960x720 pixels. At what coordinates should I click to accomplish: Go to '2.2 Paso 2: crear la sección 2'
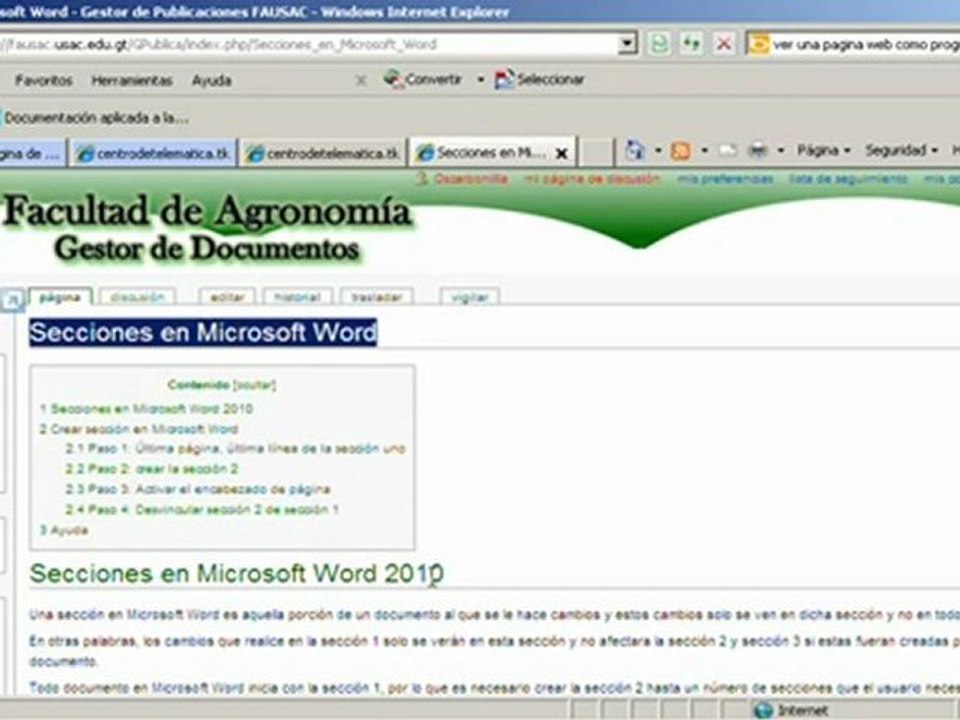click(152, 469)
